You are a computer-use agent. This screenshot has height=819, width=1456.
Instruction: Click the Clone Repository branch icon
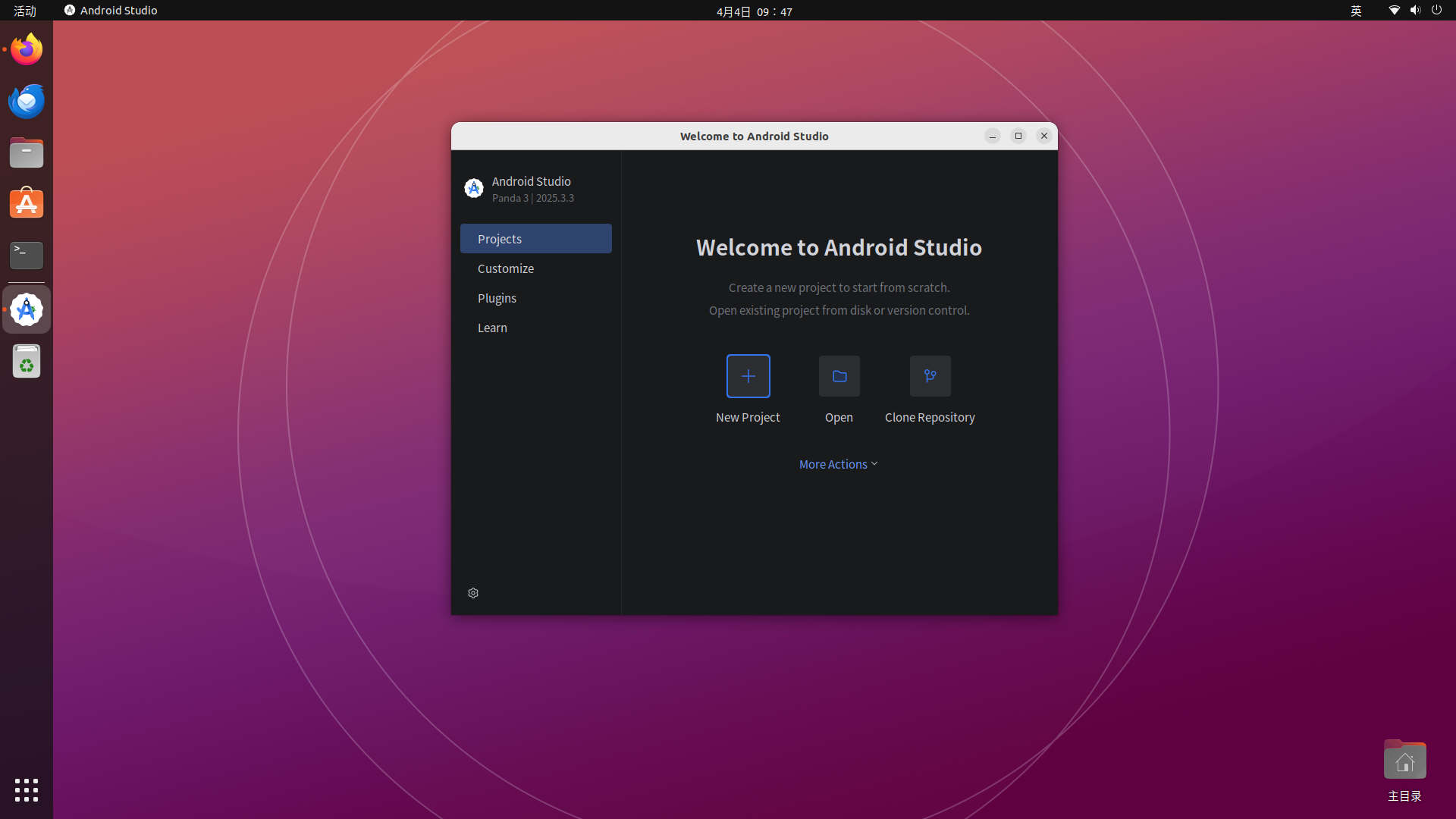click(930, 376)
